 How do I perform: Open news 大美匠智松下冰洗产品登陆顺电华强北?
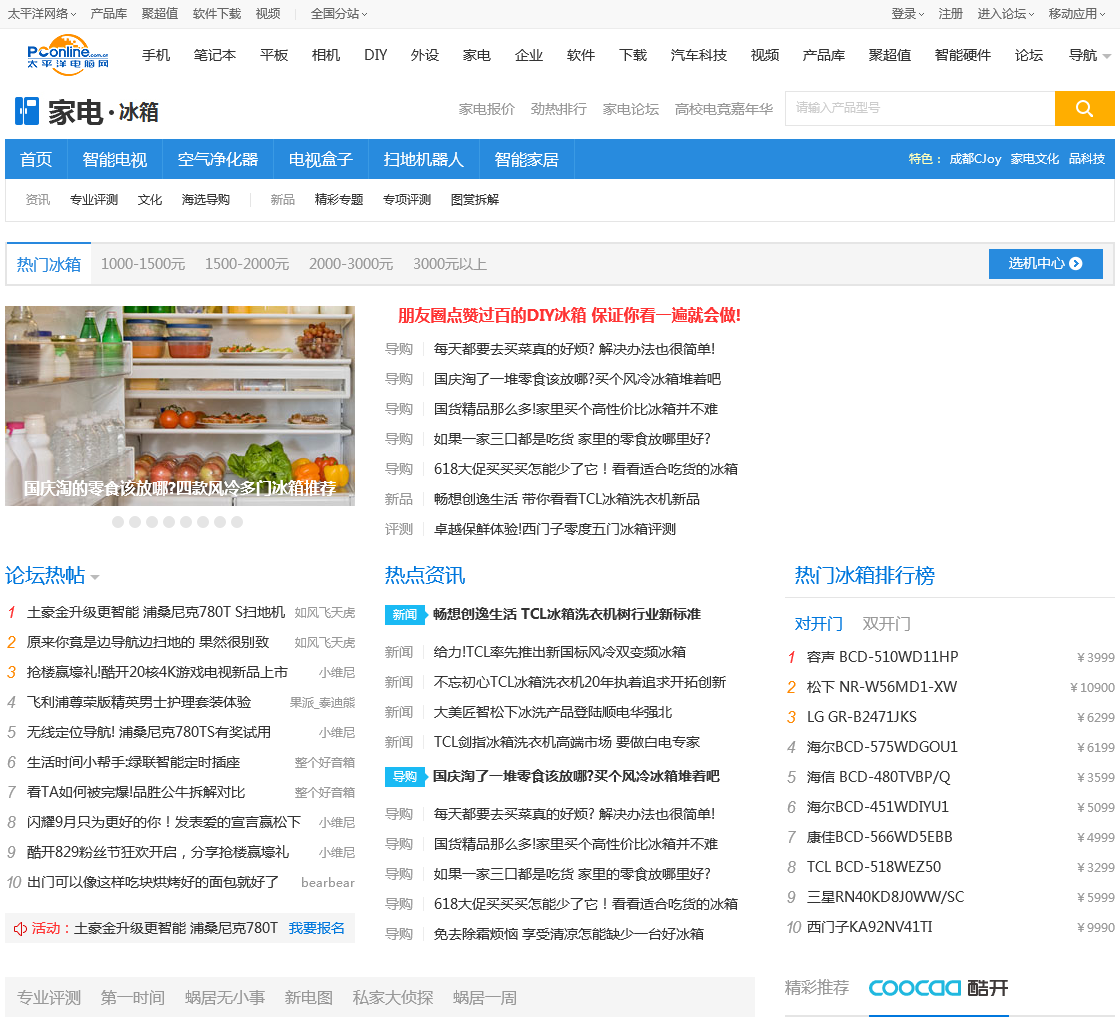[x=552, y=713]
